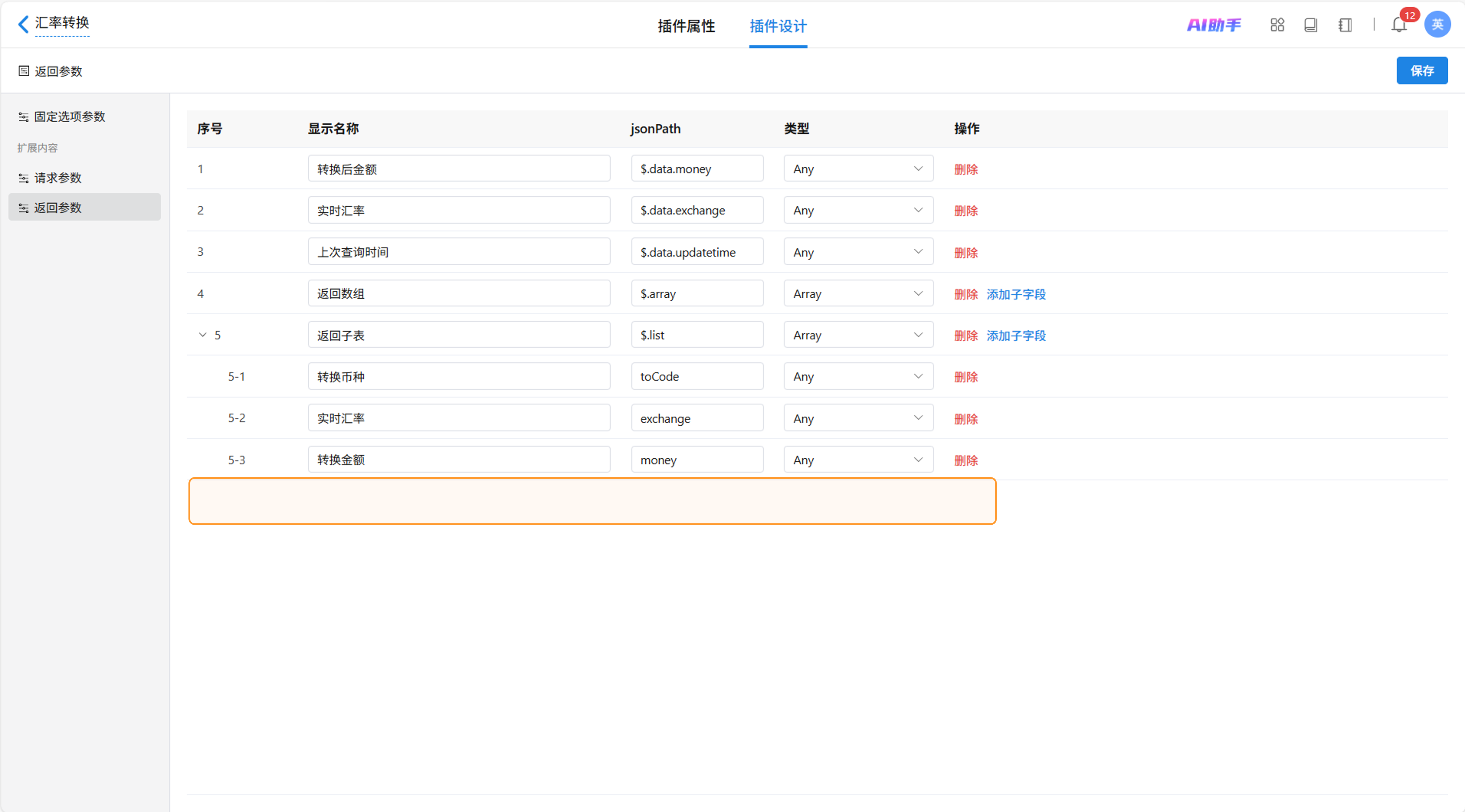Collapse row 5 返回子表 children

[202, 335]
